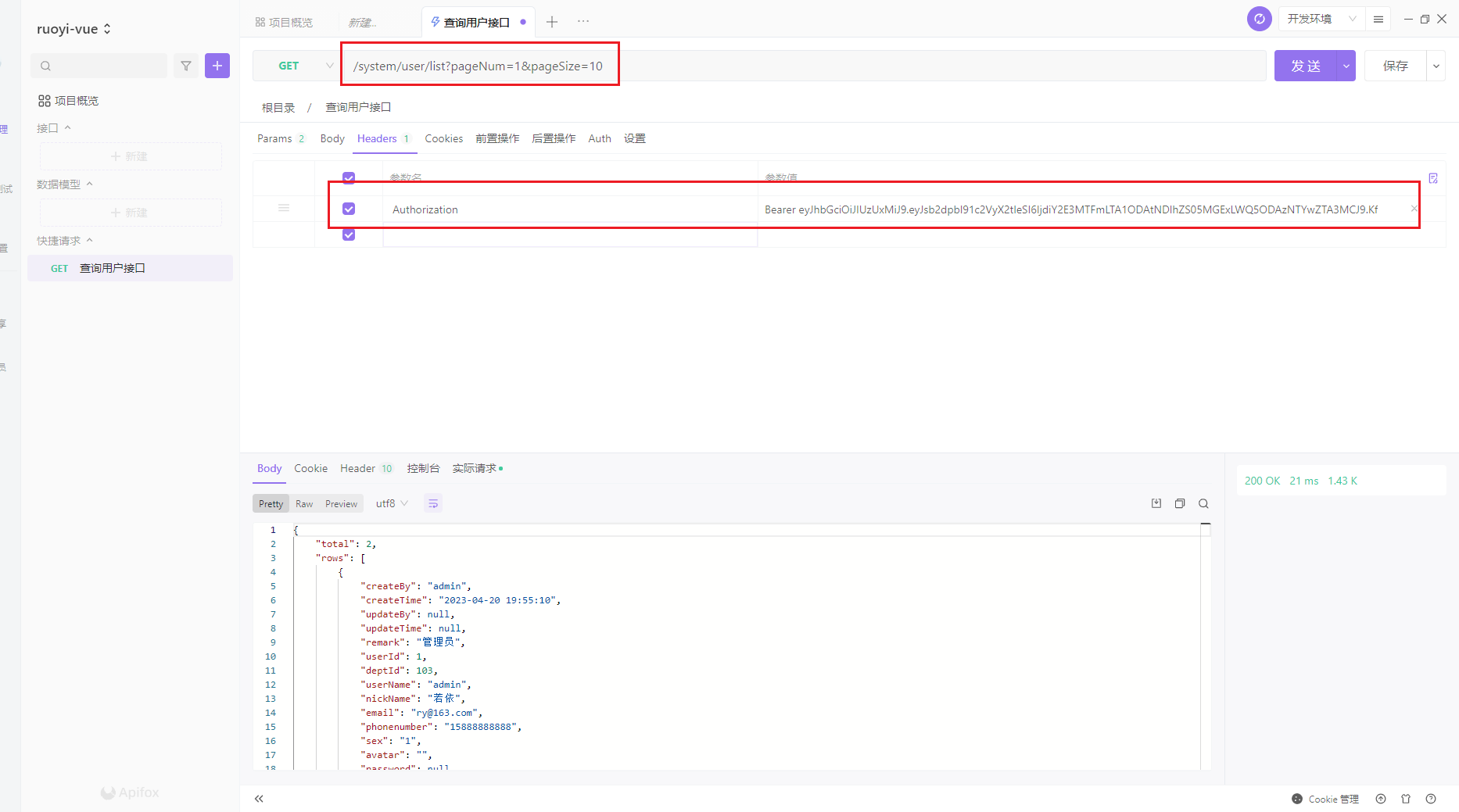This screenshot has height=812, width=1459.
Task: Click 新建 under 数据模型 section
Action: click(131, 213)
